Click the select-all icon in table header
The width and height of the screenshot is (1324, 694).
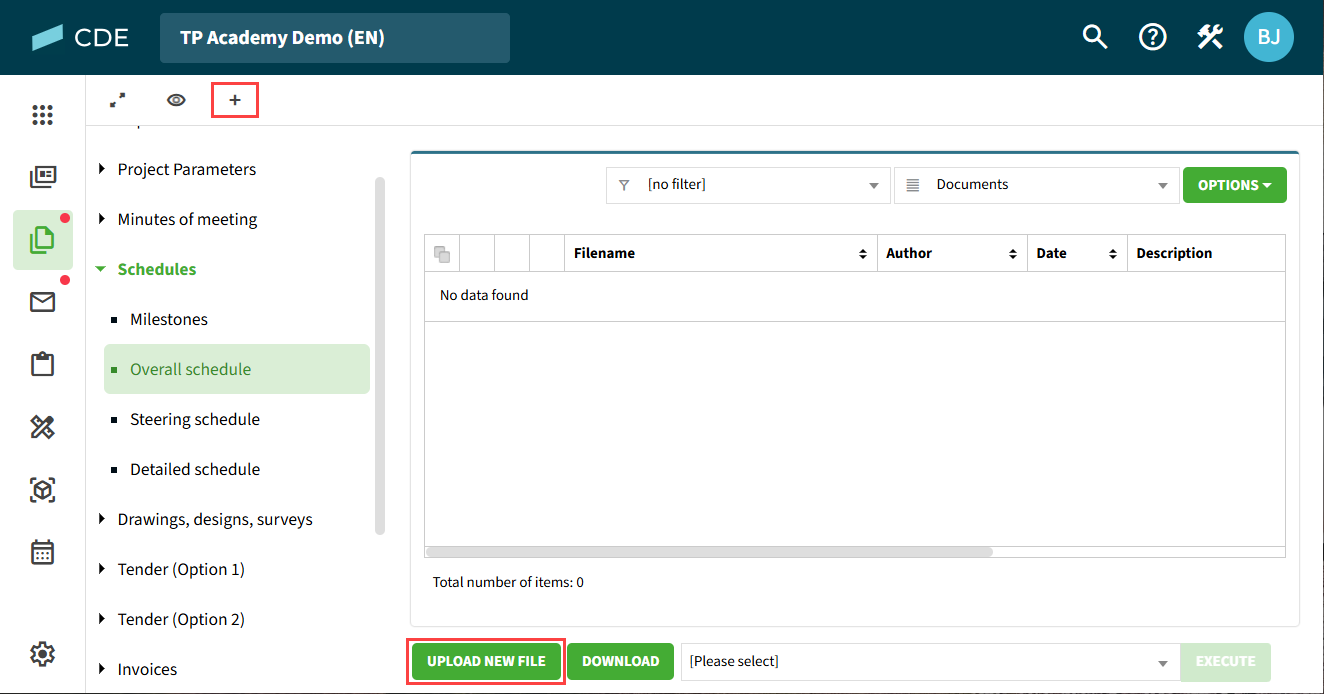click(x=442, y=254)
